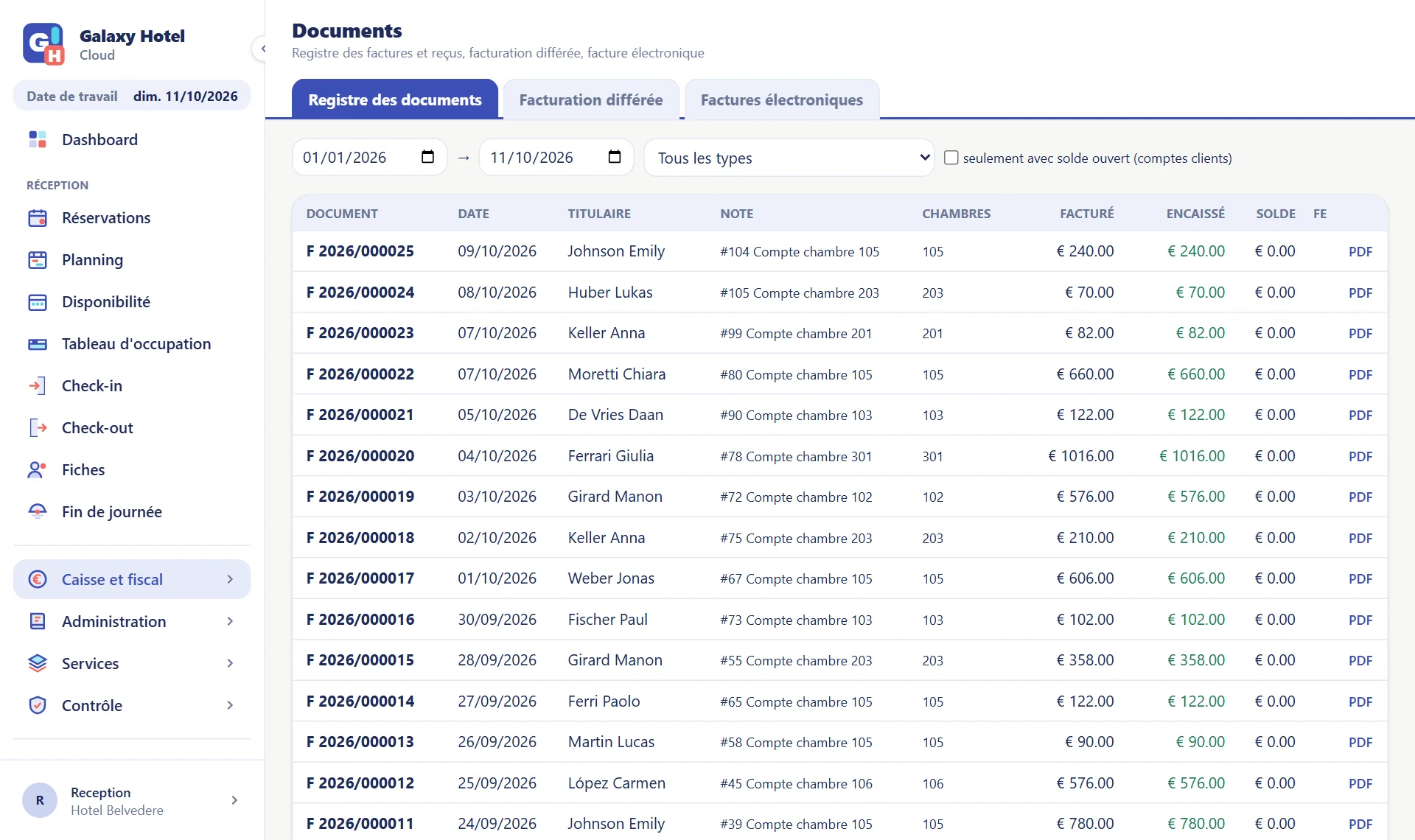The height and width of the screenshot is (840, 1415).
Task: Click the Administration icon
Action: pyautogui.click(x=38, y=621)
